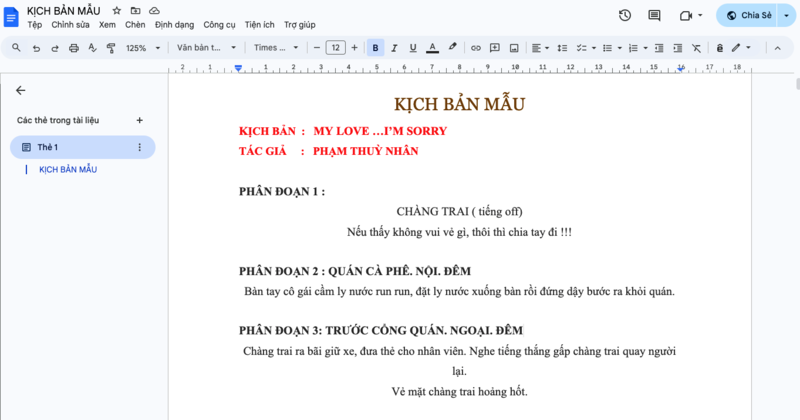Open the Tiện ích menu
This screenshot has height=420, width=800.
click(259, 24)
